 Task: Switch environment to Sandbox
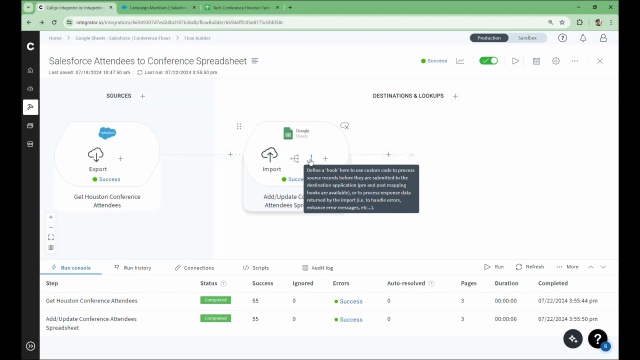(x=527, y=38)
